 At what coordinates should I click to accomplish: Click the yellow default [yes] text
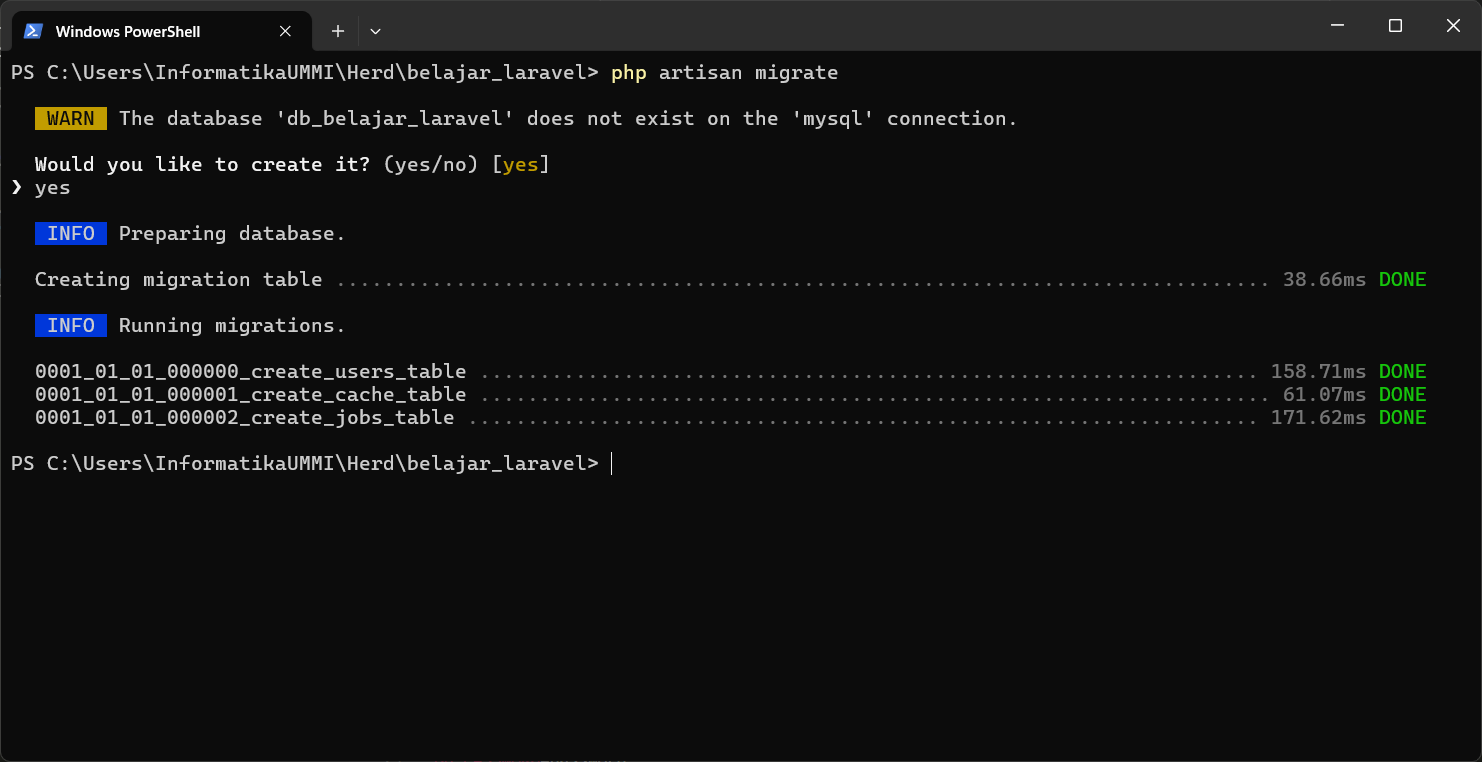tap(521, 164)
